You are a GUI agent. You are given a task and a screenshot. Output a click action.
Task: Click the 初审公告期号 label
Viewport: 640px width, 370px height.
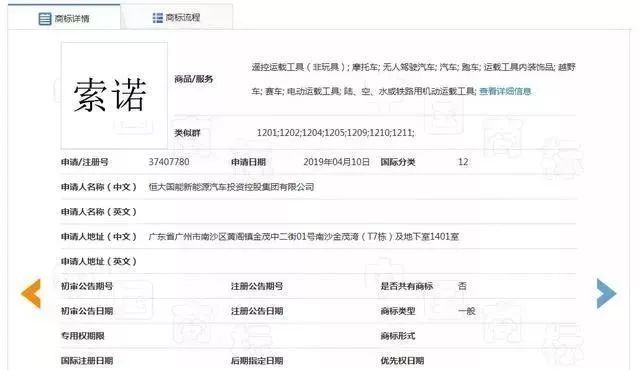tap(87, 286)
